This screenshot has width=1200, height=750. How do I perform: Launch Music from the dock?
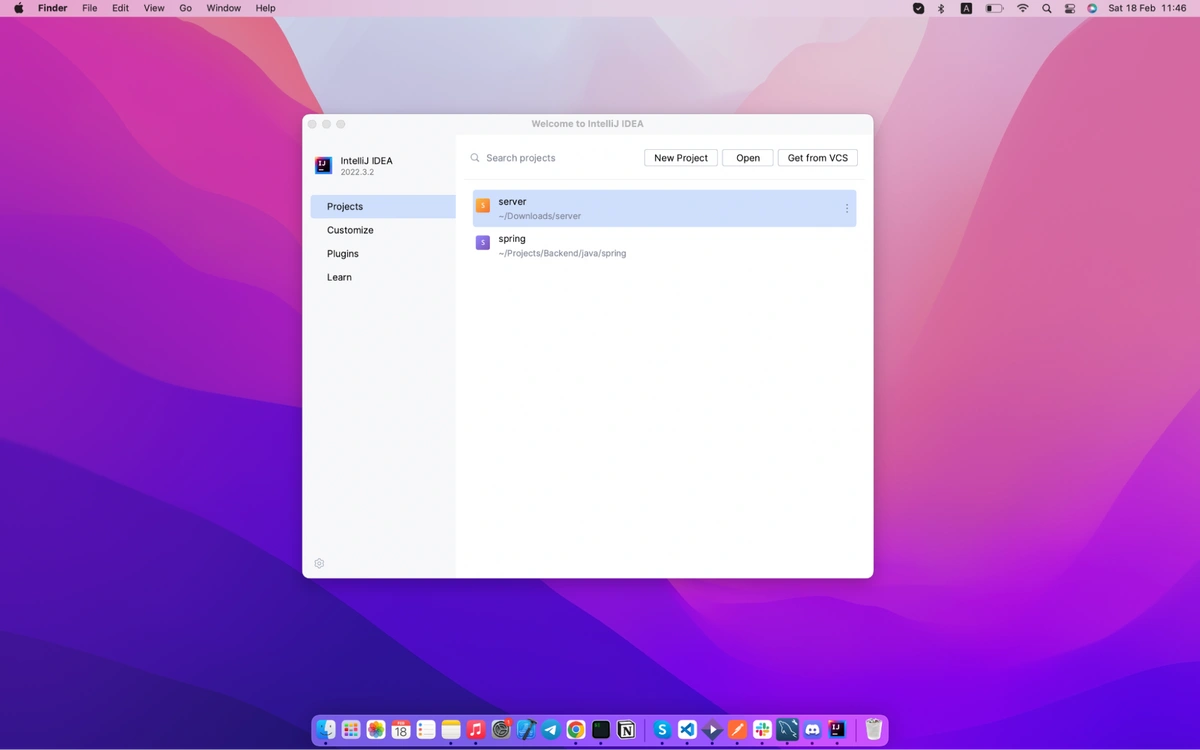[476, 730]
